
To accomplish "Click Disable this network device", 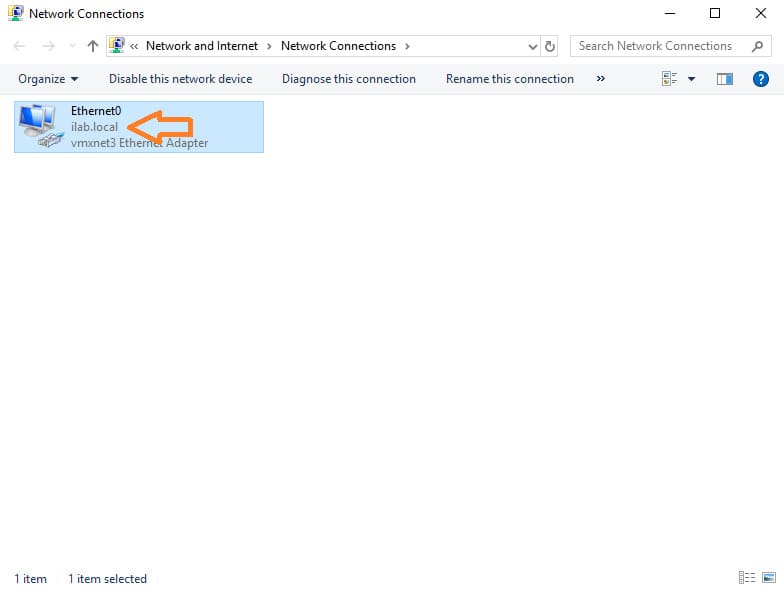I will click(180, 79).
